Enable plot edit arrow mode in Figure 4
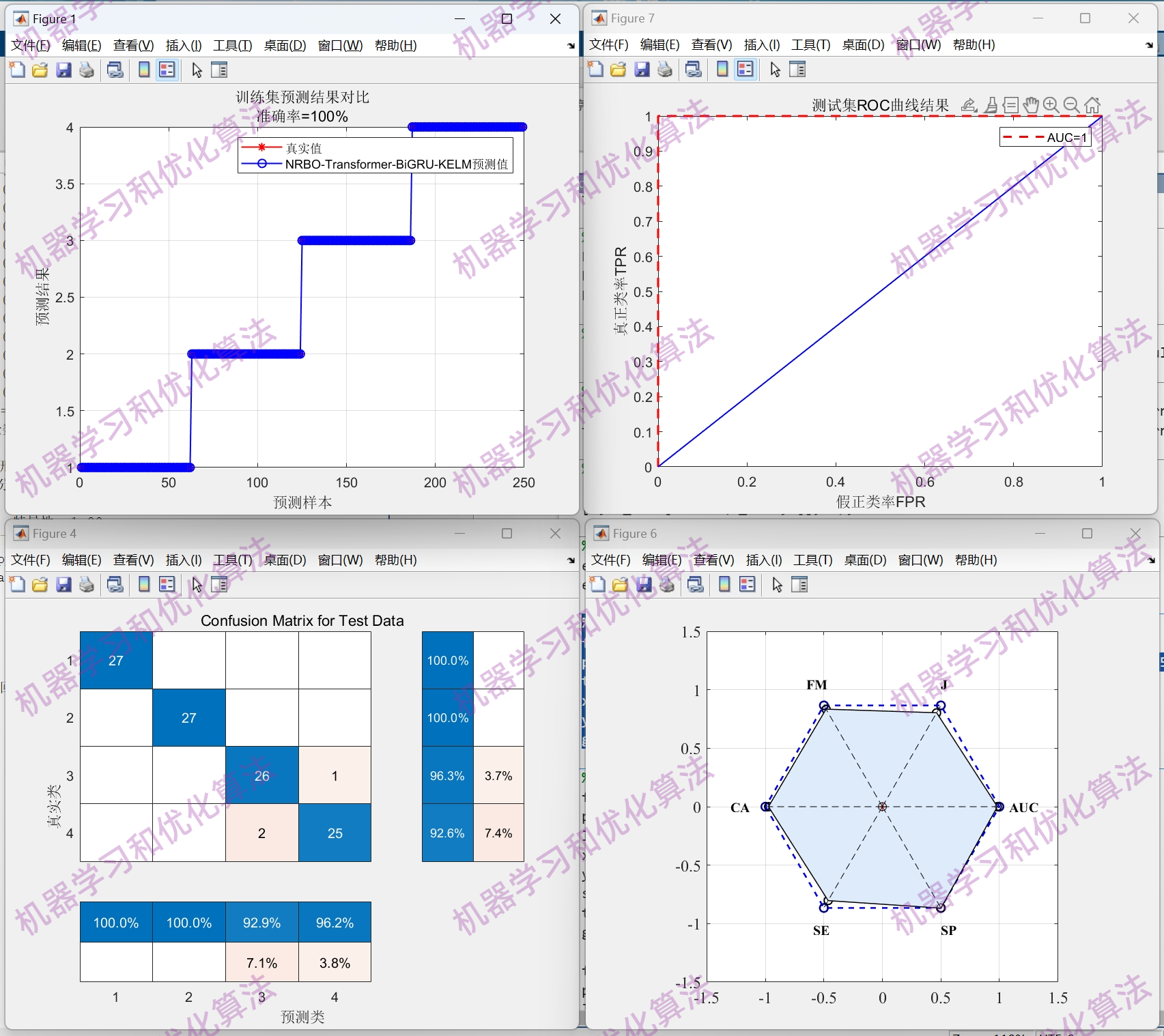The height and width of the screenshot is (1036, 1164). click(197, 584)
